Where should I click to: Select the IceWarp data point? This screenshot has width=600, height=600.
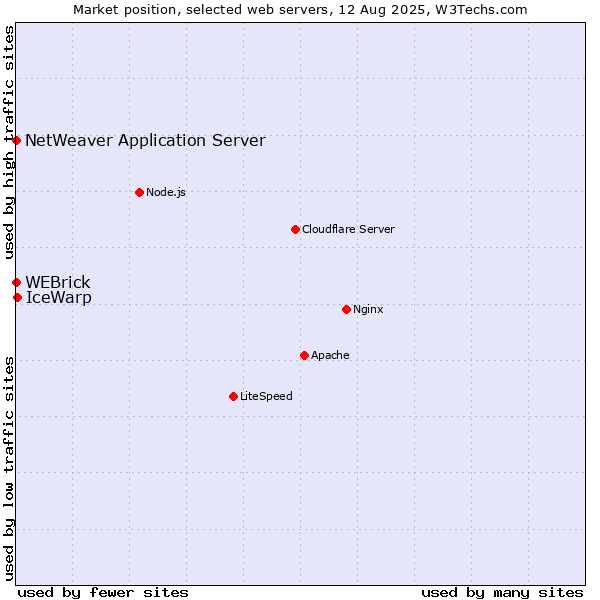point(18,297)
